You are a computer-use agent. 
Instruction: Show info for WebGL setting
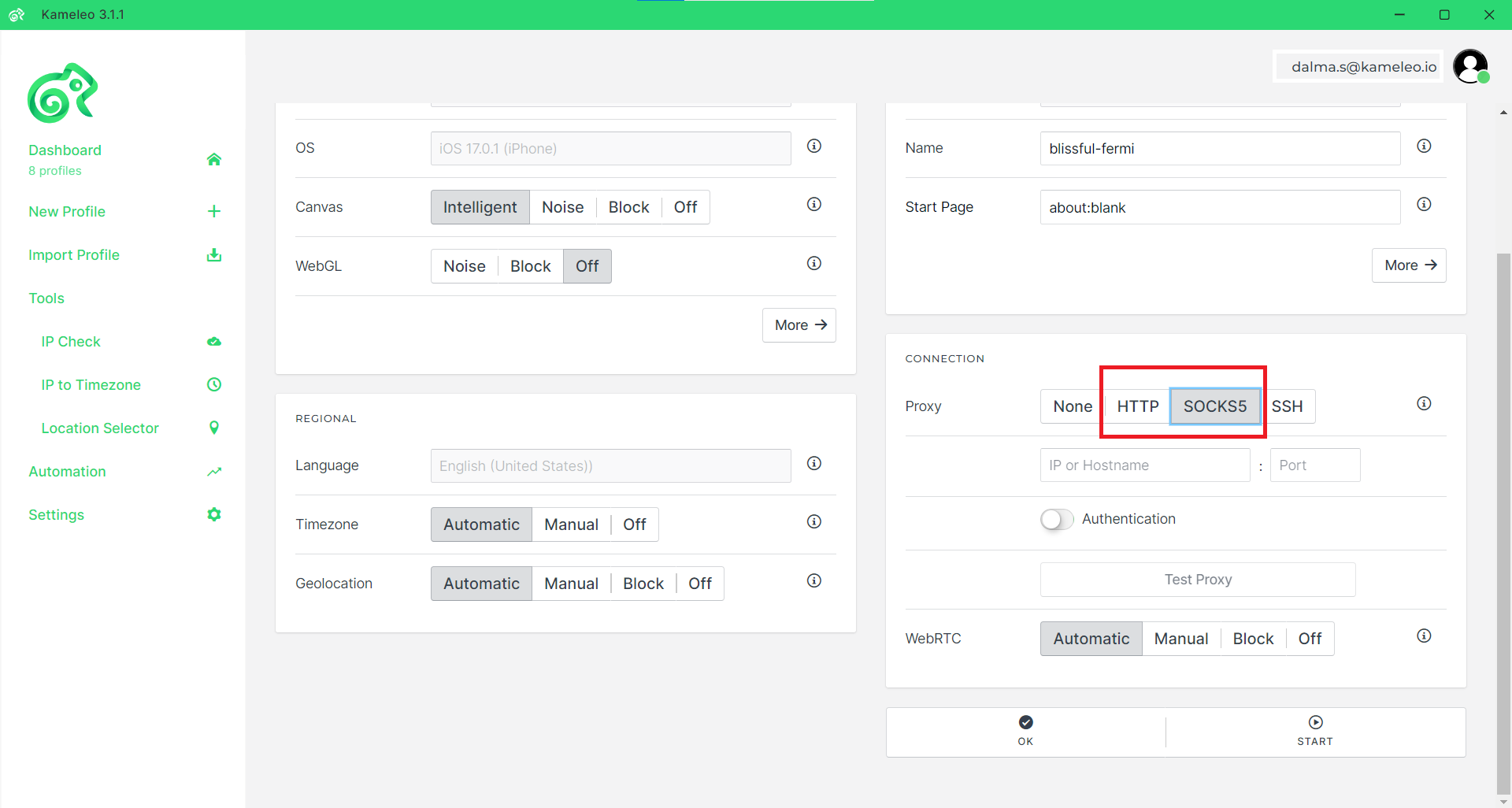click(814, 263)
